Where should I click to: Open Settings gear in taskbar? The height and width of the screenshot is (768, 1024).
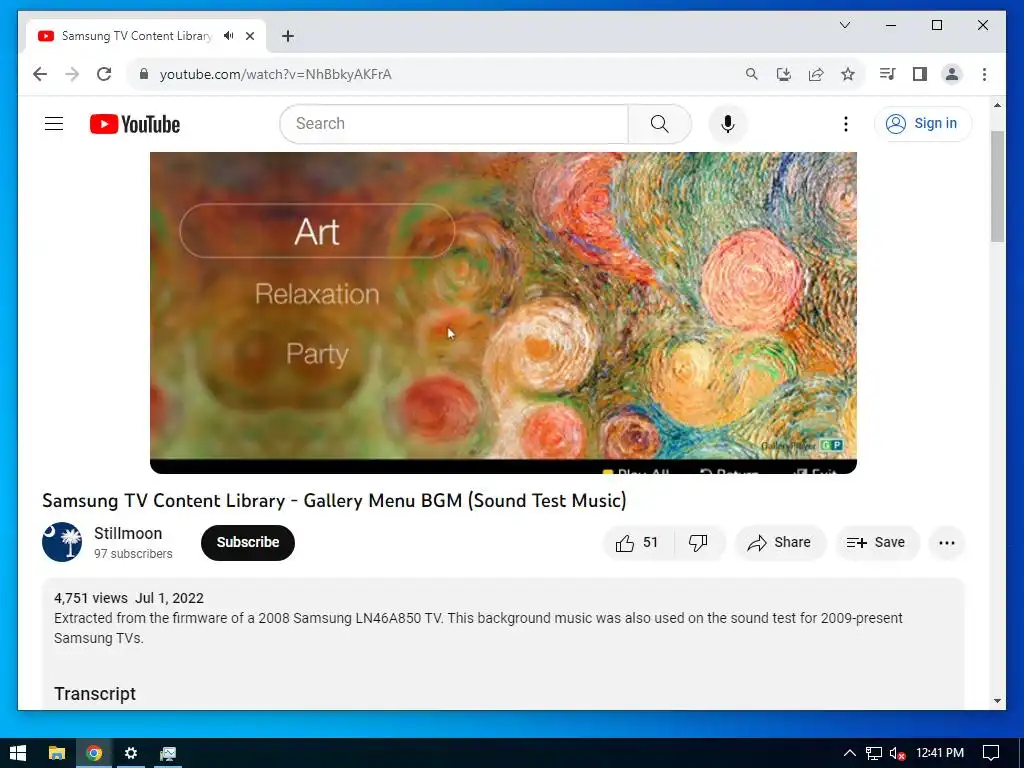tap(131, 753)
